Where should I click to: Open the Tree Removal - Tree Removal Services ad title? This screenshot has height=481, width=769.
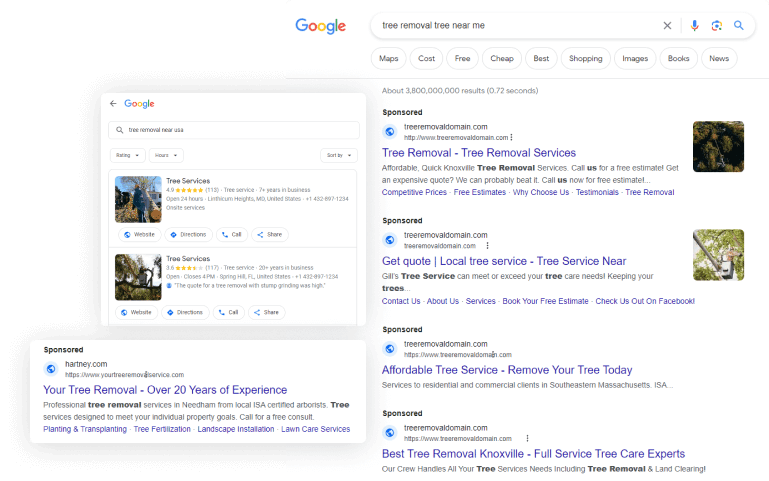(x=479, y=153)
